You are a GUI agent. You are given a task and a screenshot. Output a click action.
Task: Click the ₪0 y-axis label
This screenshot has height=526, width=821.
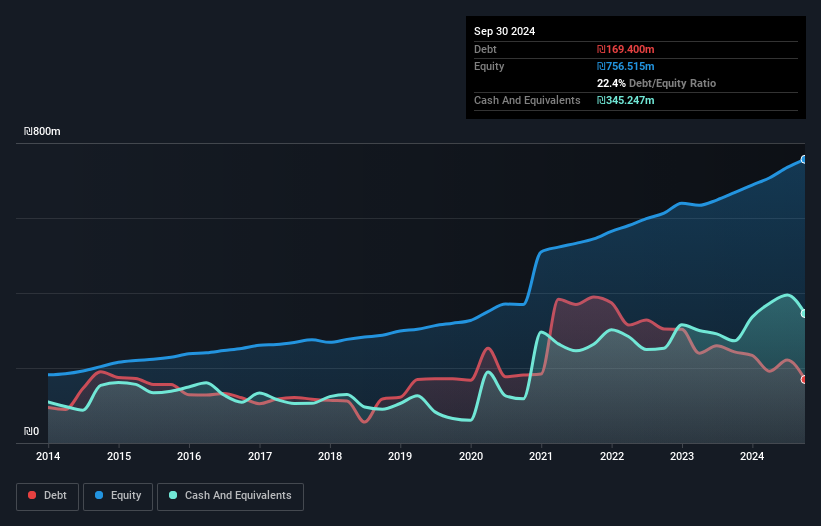[31, 431]
